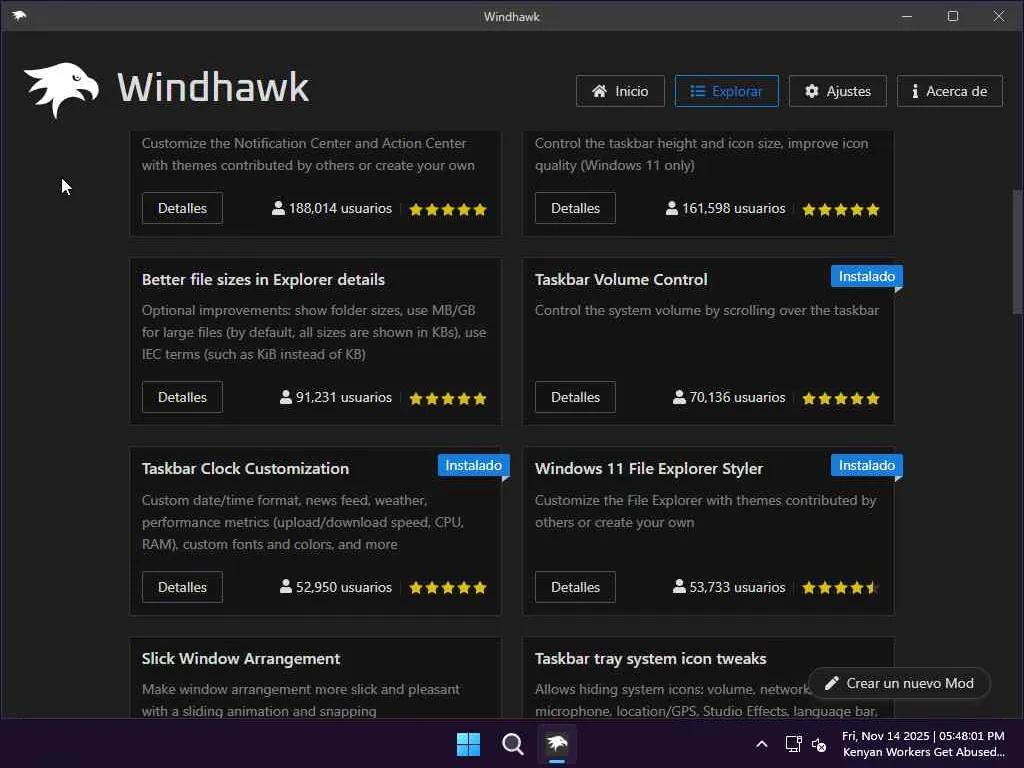Click the 70,136 usuarios count text

(737, 397)
